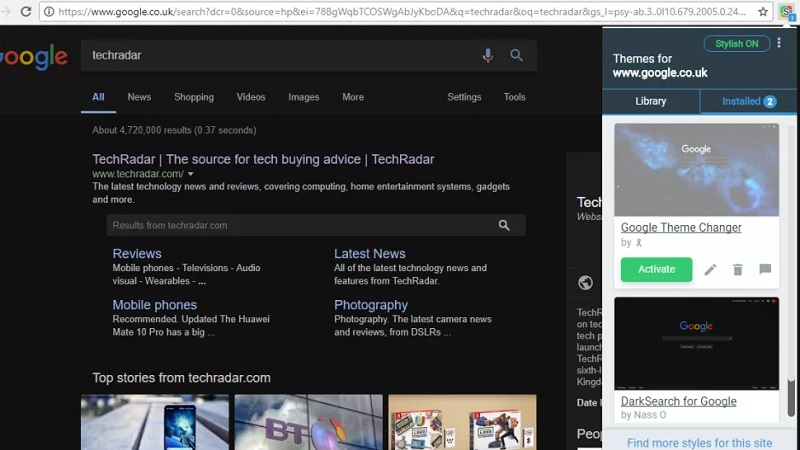The width and height of the screenshot is (800, 450).
Task: Open comments icon for Google Theme Changer
Action: [x=765, y=269]
